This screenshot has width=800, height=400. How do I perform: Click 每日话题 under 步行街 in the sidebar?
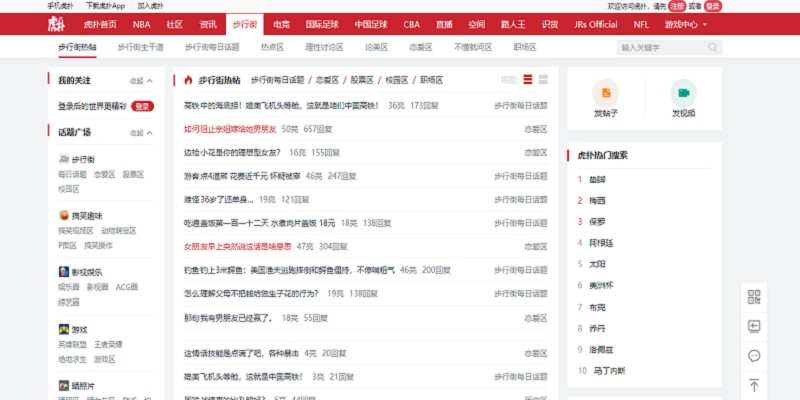(x=72, y=174)
